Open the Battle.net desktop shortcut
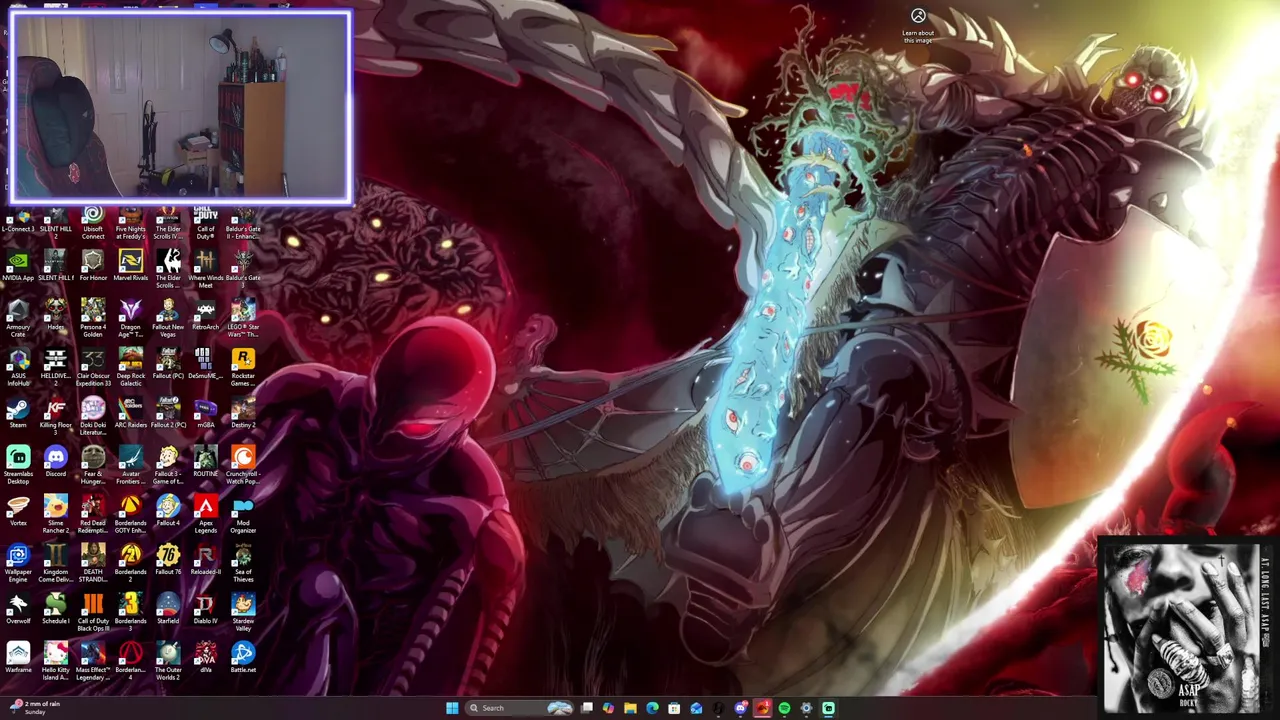The height and width of the screenshot is (720, 1280). [243, 658]
